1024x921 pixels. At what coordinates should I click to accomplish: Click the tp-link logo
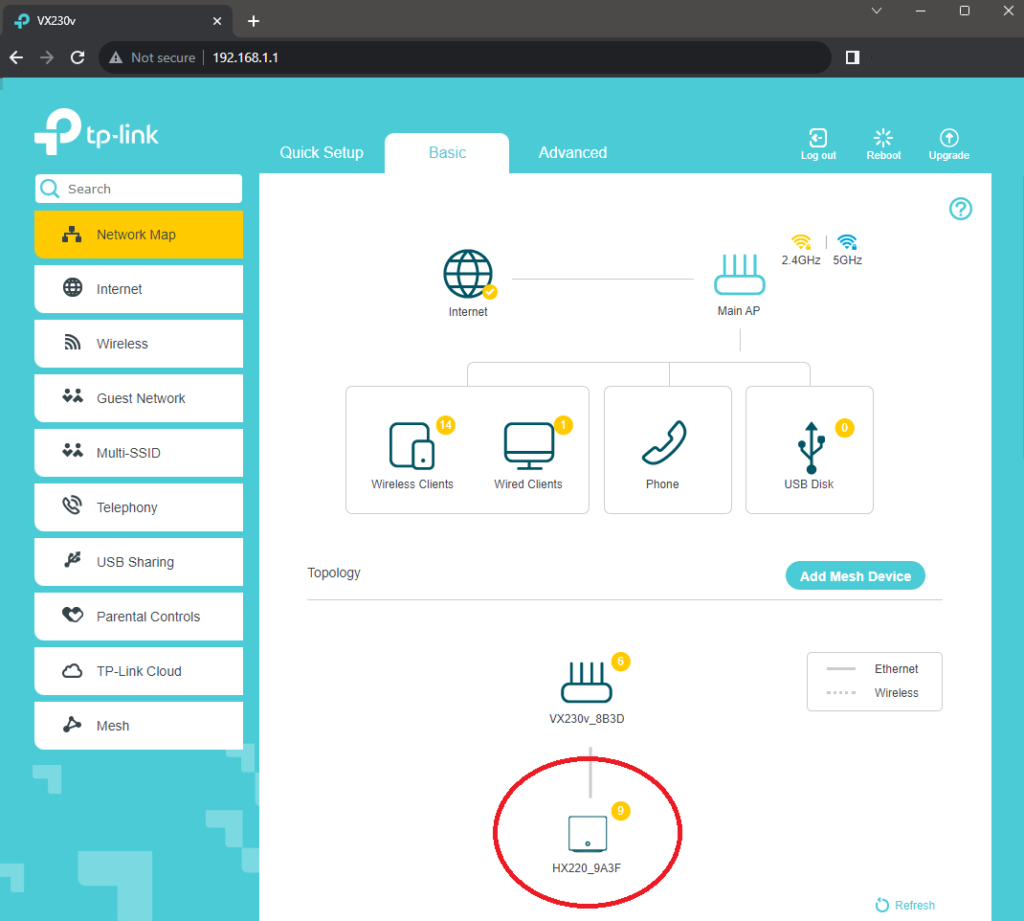pyautogui.click(x=97, y=131)
